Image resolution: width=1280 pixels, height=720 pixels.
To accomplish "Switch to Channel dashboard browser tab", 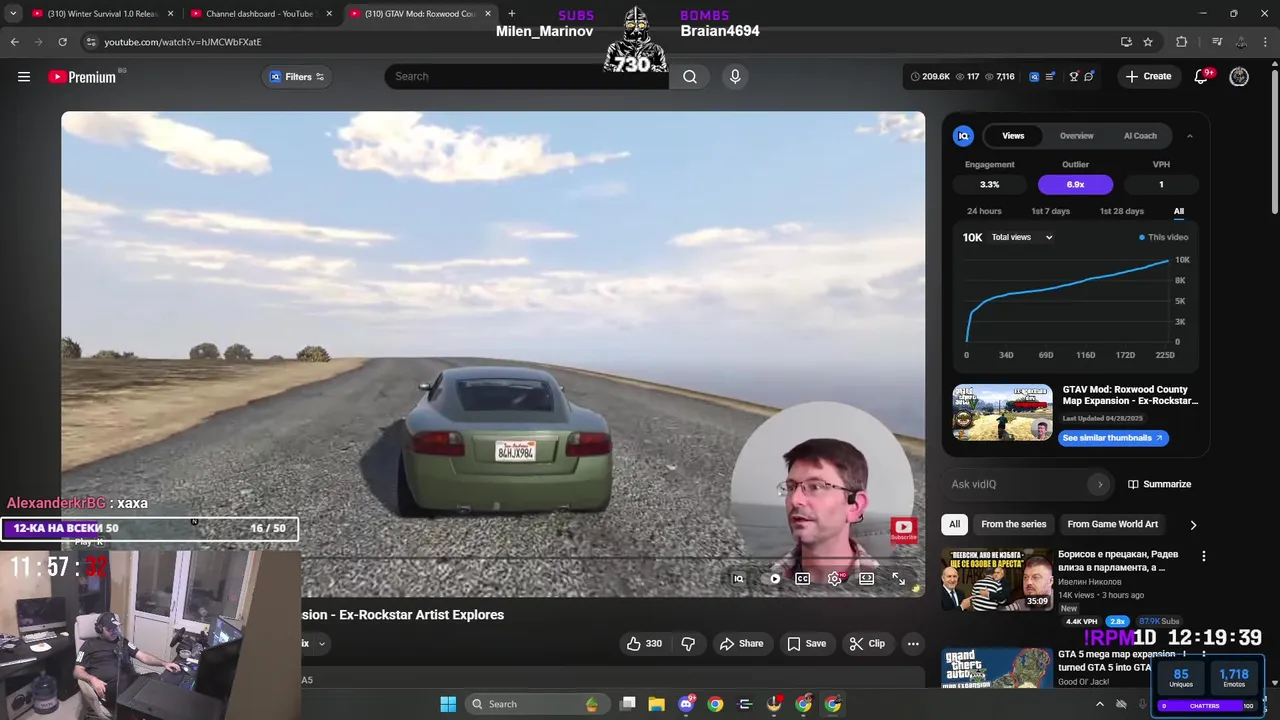I will click(263, 14).
